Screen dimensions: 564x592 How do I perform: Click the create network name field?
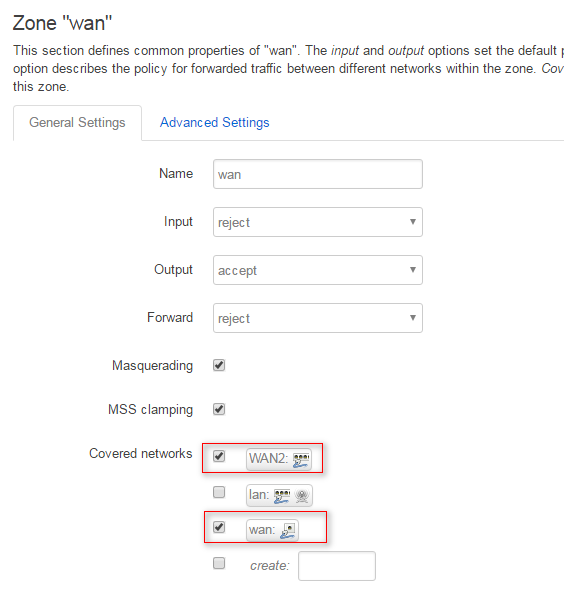point(337,566)
